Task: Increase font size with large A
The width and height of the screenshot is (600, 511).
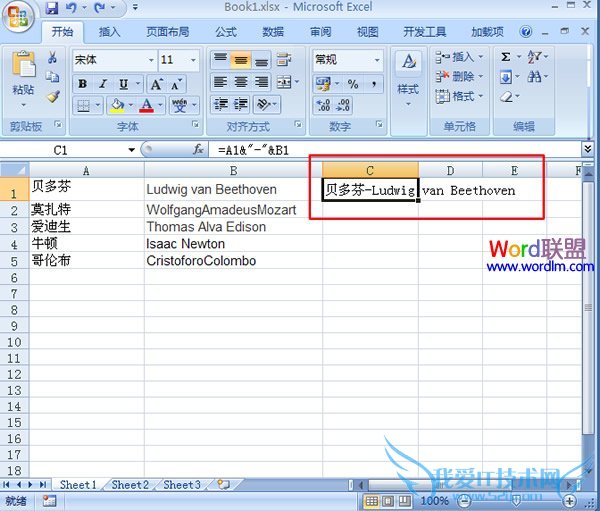Action: (x=157, y=84)
